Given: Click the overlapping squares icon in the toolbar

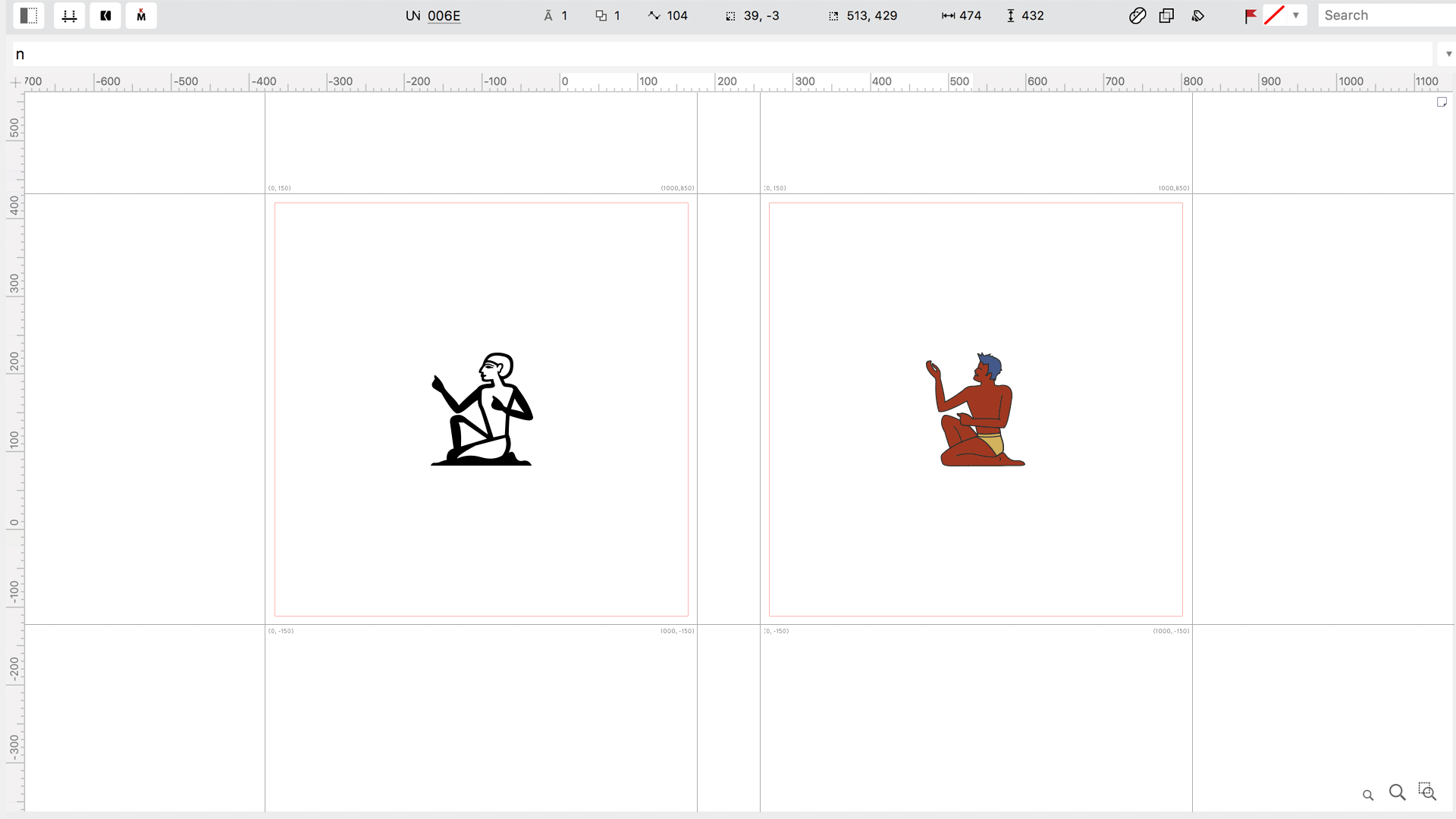Looking at the screenshot, I should pyautogui.click(x=1166, y=15).
